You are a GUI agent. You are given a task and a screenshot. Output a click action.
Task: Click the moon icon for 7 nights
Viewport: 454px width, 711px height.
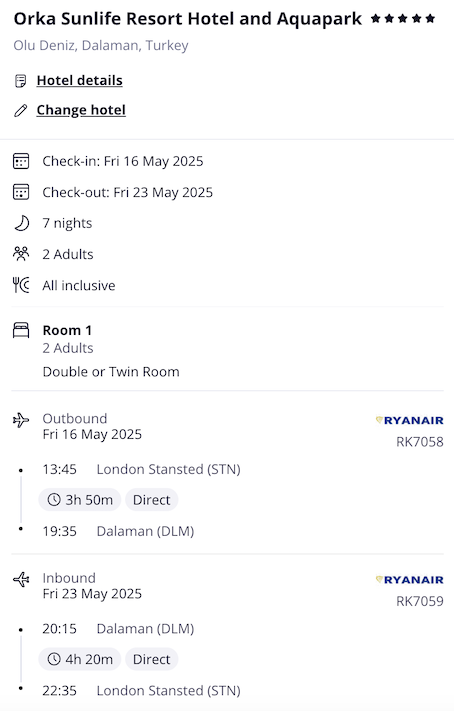(x=21, y=223)
